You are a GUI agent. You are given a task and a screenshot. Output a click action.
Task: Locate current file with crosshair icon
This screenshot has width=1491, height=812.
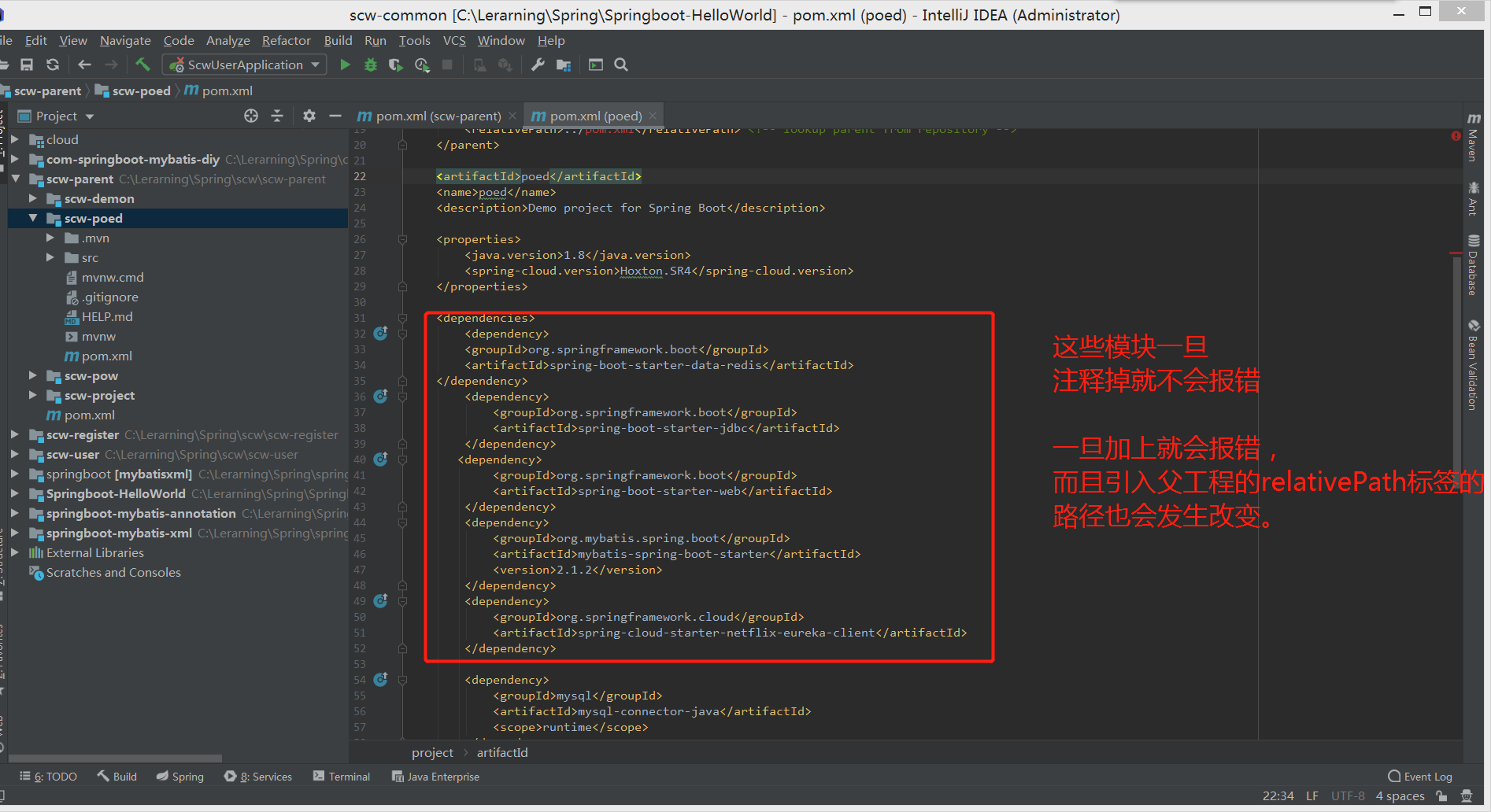(251, 116)
